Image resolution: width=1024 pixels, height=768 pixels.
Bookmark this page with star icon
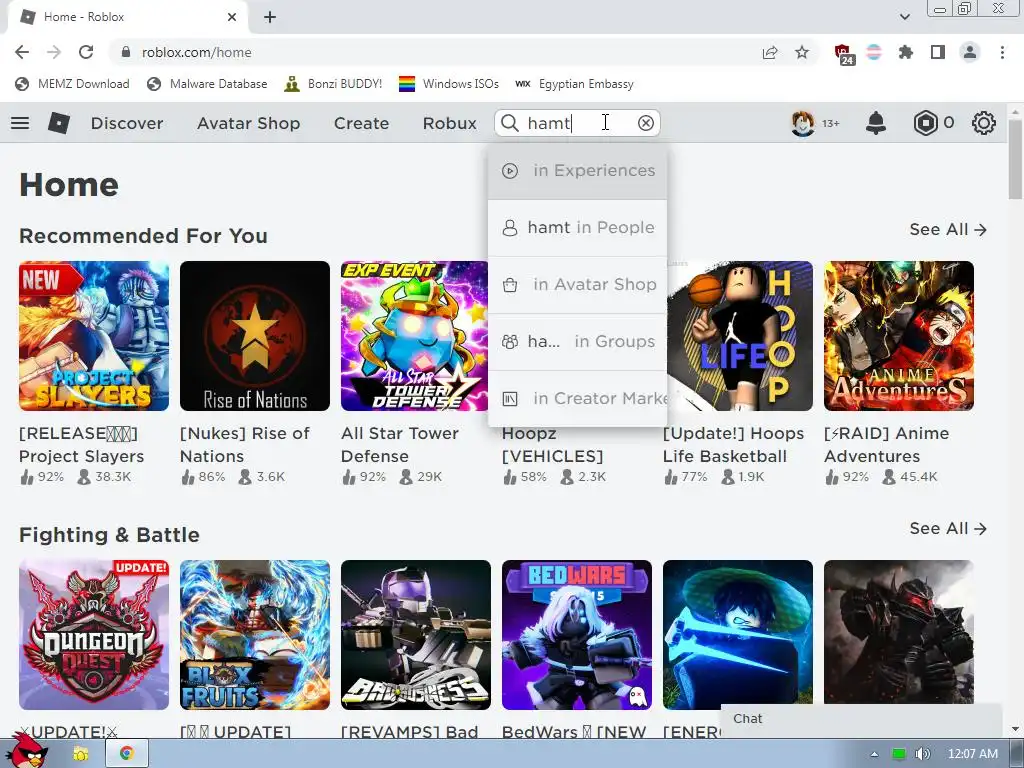coord(802,52)
